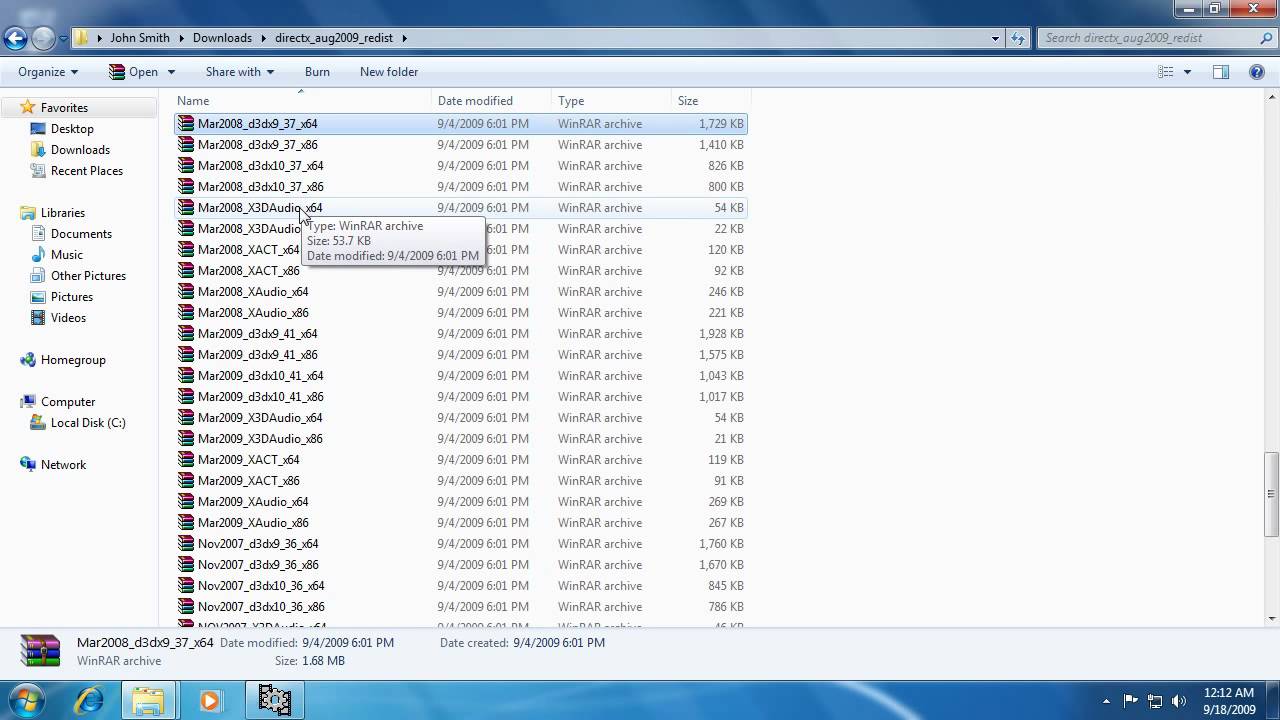Image resolution: width=1280 pixels, height=720 pixels.
Task: Open the Share with menu
Action: 239,72
